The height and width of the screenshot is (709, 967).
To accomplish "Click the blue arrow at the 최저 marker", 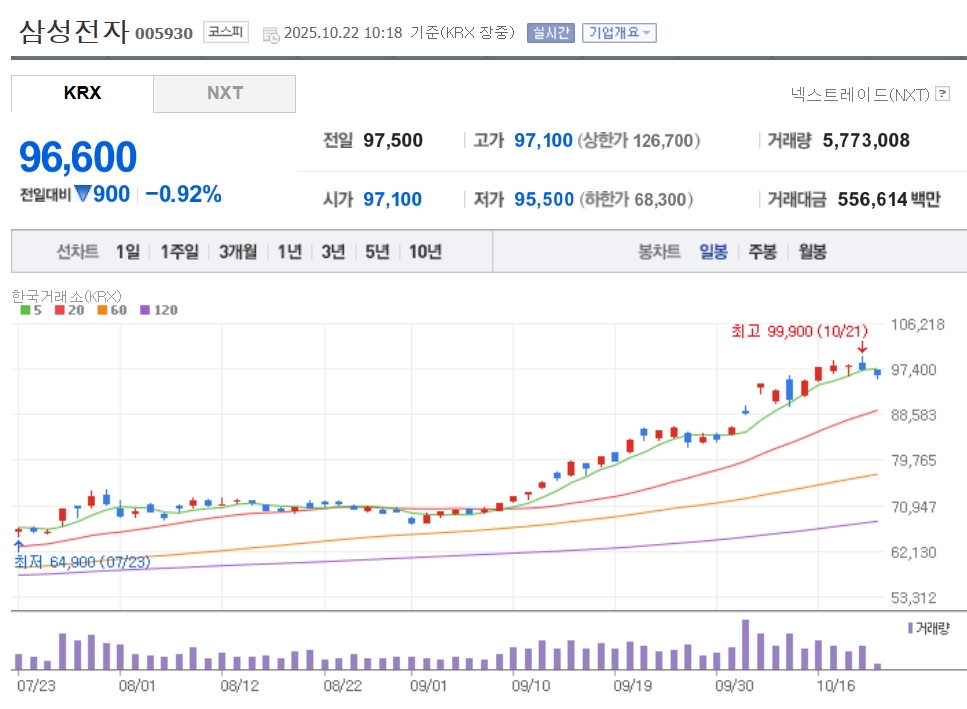I will point(18,546).
